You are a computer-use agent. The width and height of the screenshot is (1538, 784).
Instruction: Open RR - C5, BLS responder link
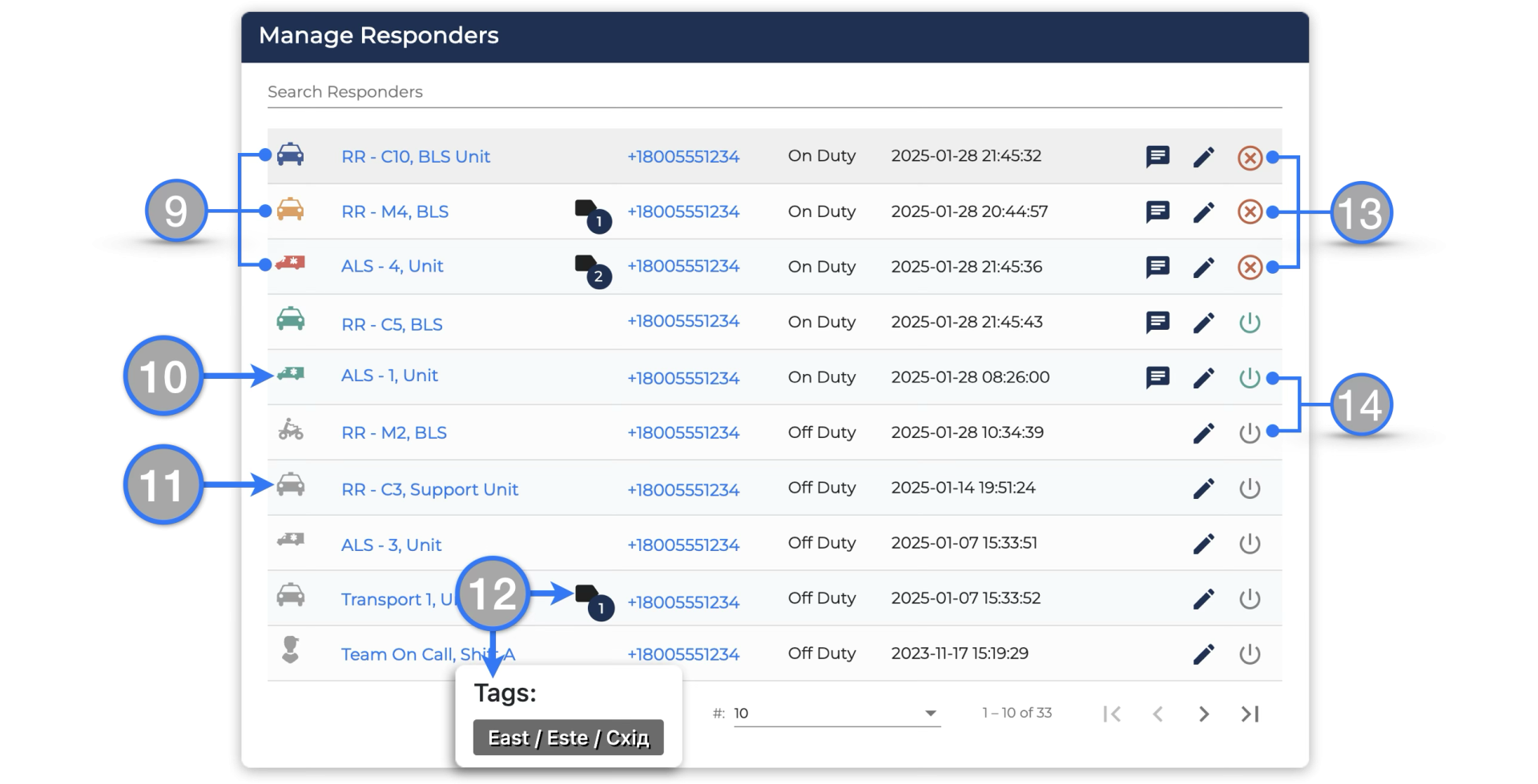pos(392,324)
